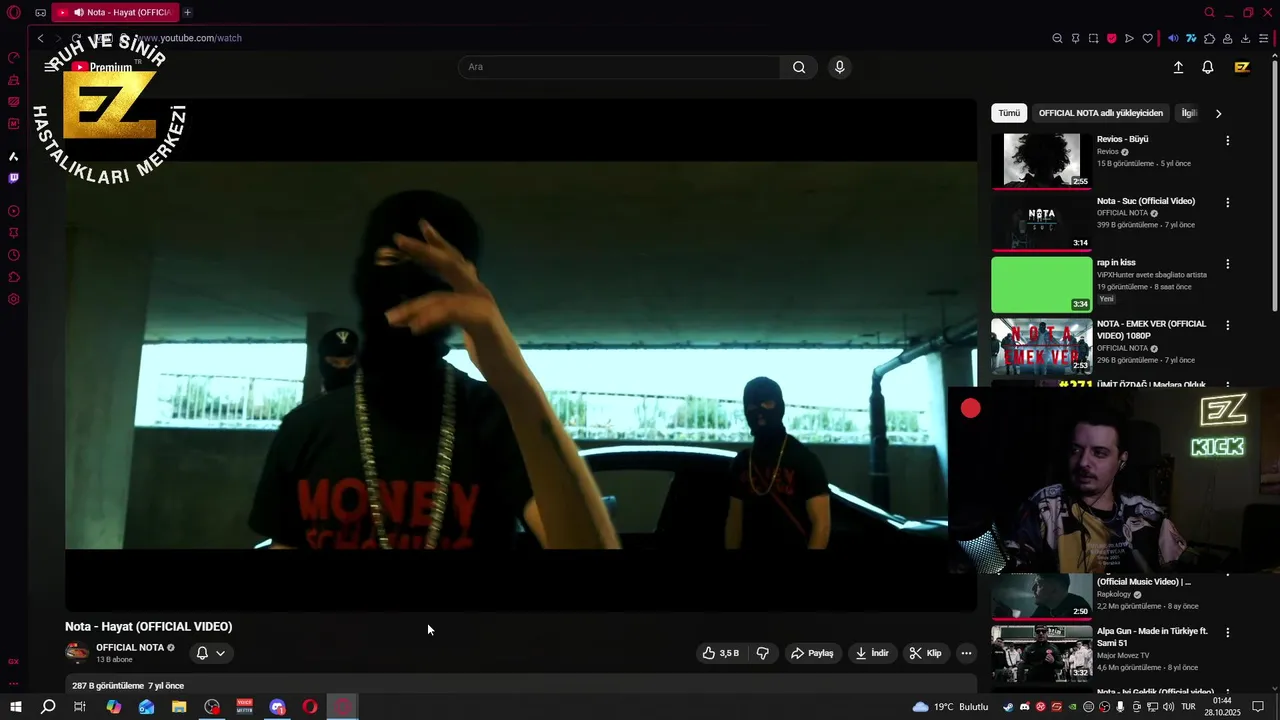Open the OFFICIAL NOTA channel link
Image resolution: width=1280 pixels, height=720 pixels.
tap(130, 647)
